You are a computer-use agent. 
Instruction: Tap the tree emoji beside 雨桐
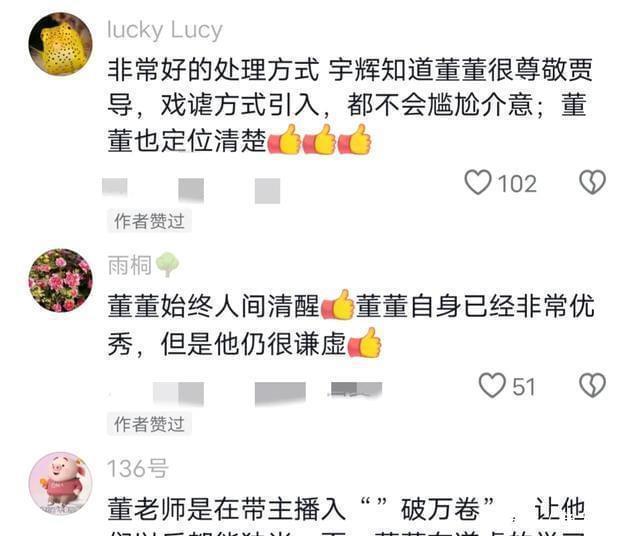(167, 265)
